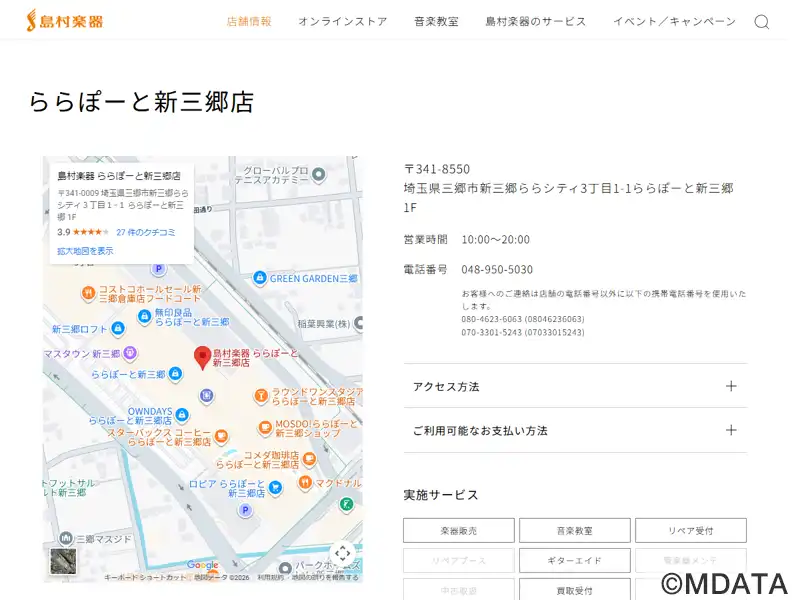800x600 pixels.
Task: Click the コメダ珈琲店 map marker
Action: coord(309,459)
